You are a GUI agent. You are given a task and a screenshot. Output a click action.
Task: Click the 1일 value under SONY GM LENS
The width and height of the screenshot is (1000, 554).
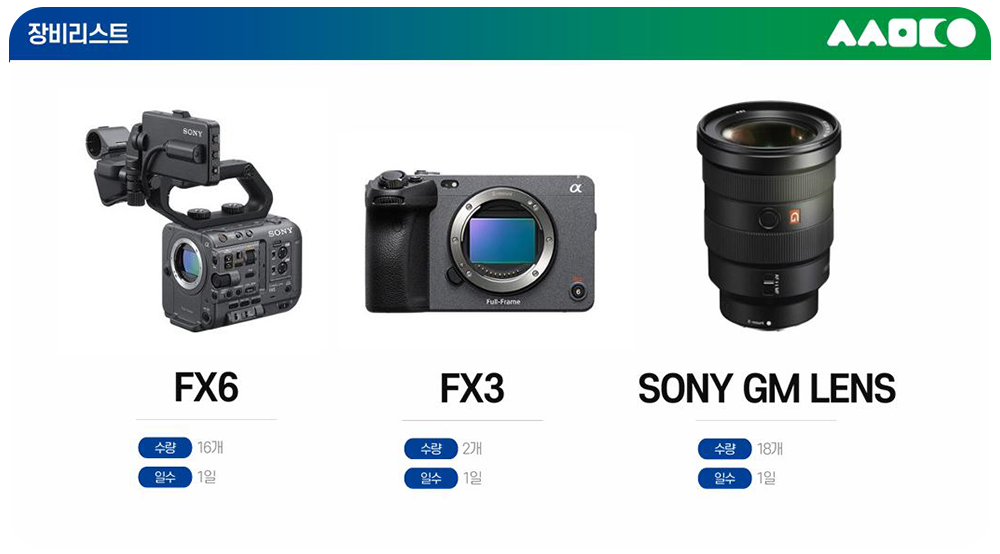[766, 478]
